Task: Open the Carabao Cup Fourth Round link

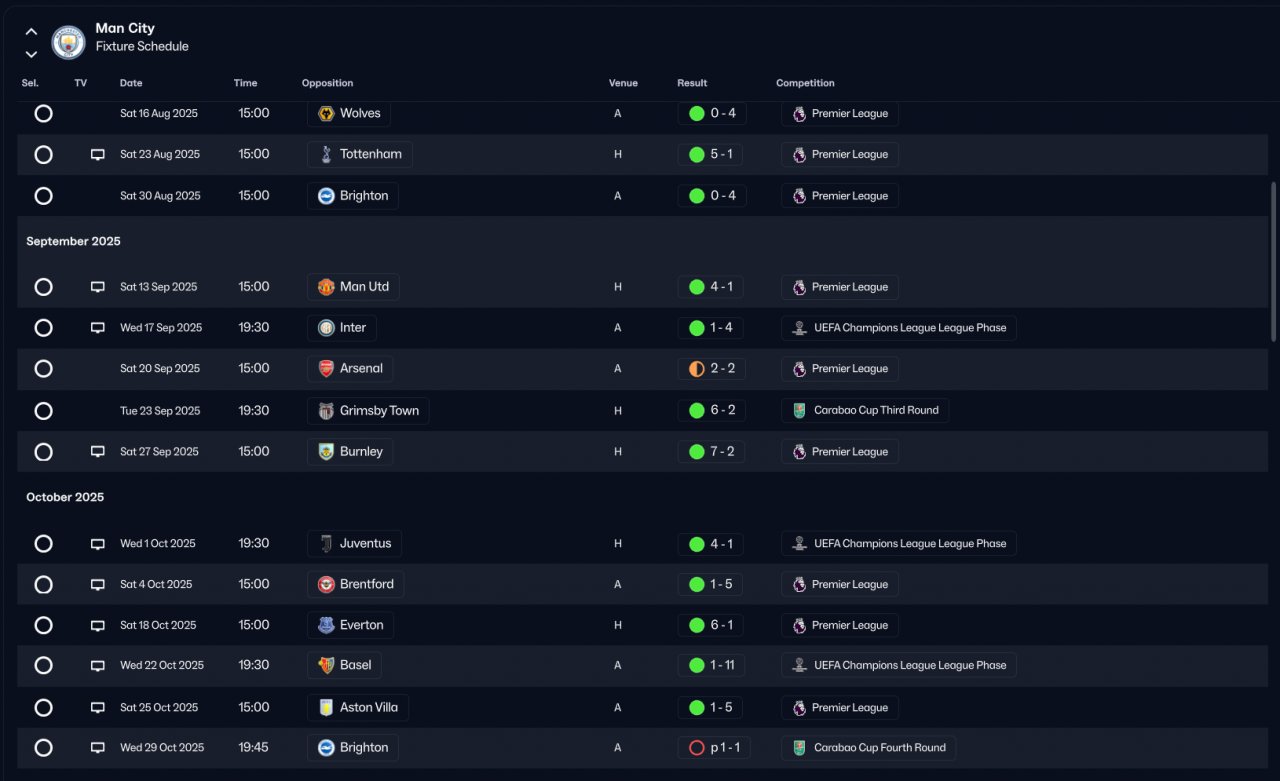Action: tap(868, 748)
